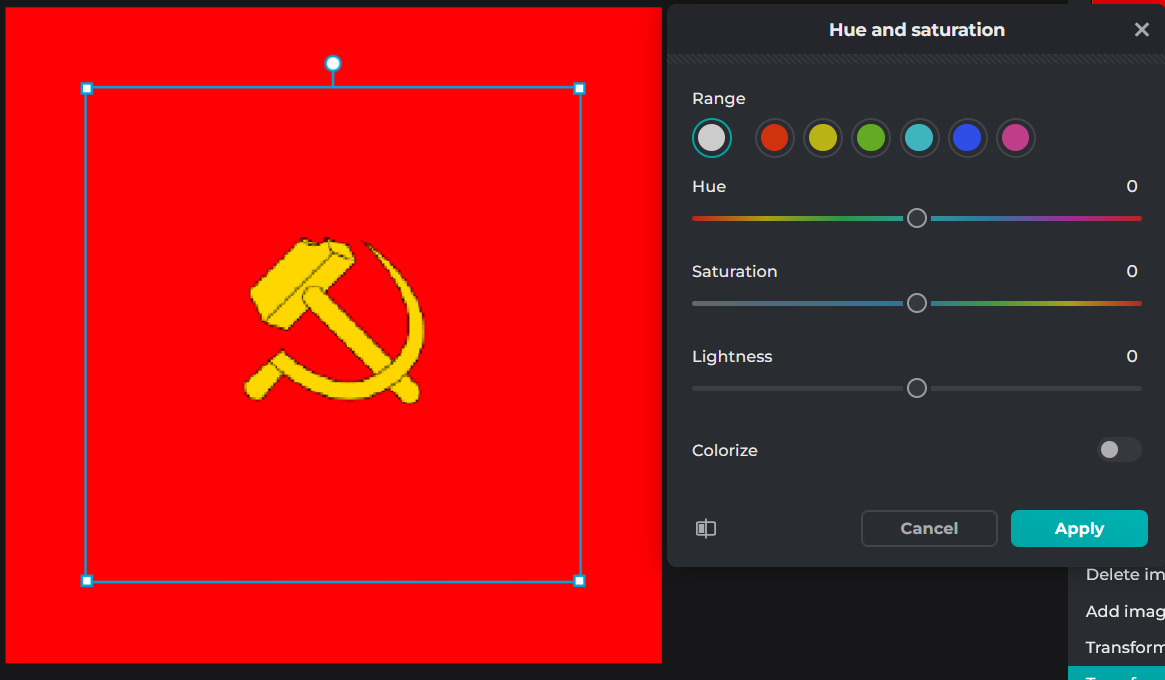Enable the Colorize toggle
1165x680 pixels.
(x=1118, y=450)
